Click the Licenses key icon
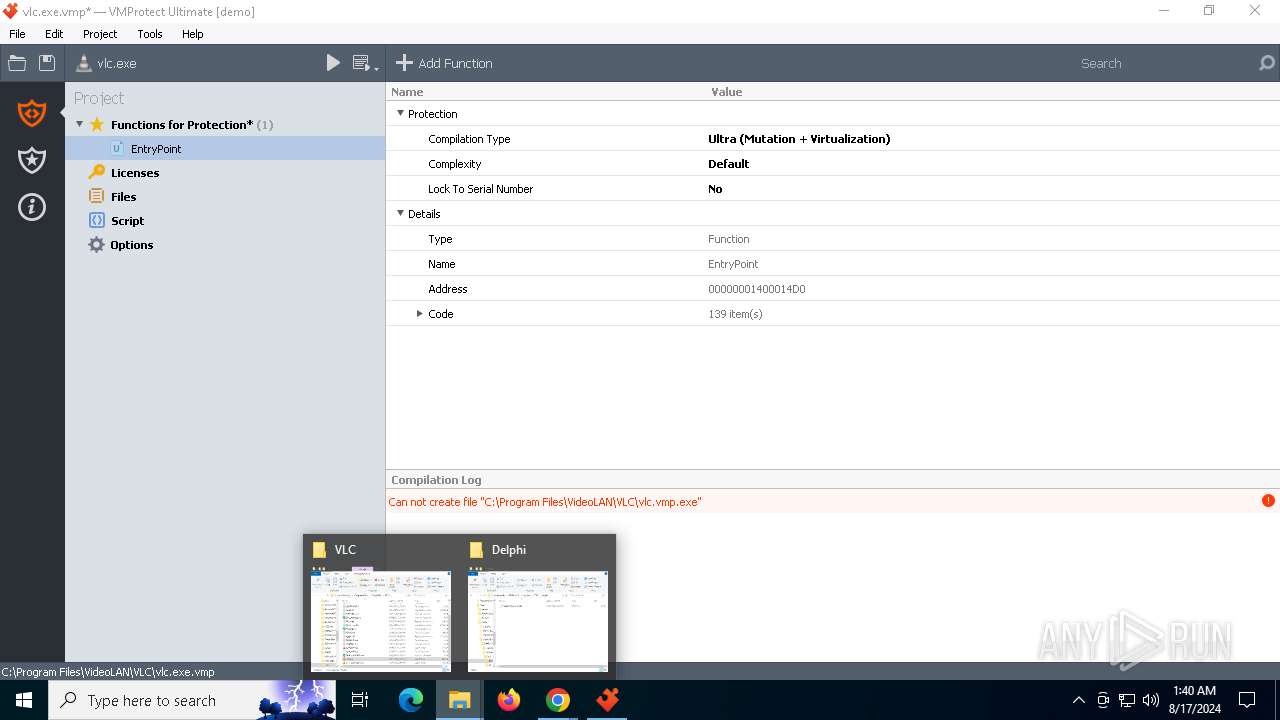This screenshot has width=1280, height=720. 96,172
